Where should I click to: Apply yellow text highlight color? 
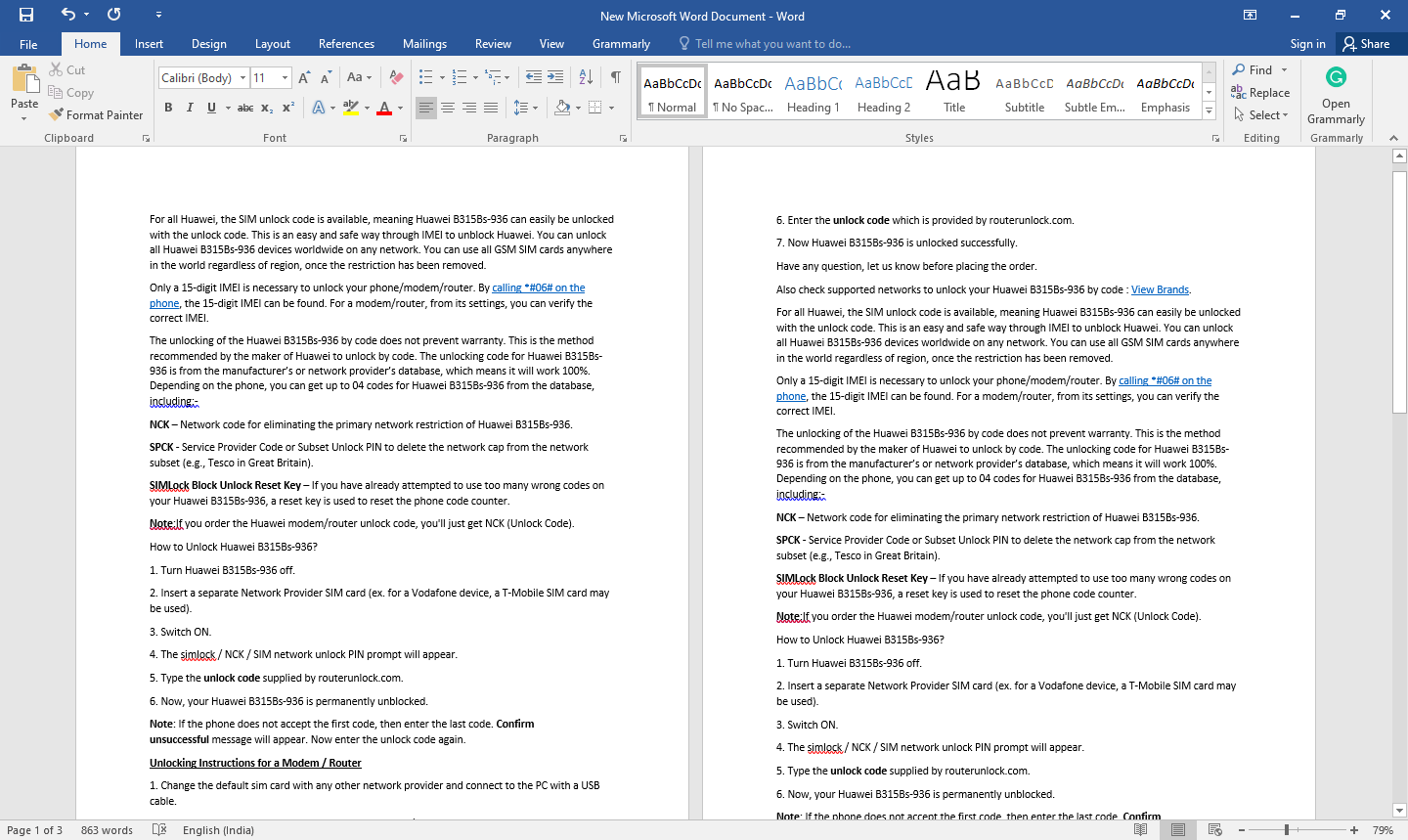[x=351, y=108]
